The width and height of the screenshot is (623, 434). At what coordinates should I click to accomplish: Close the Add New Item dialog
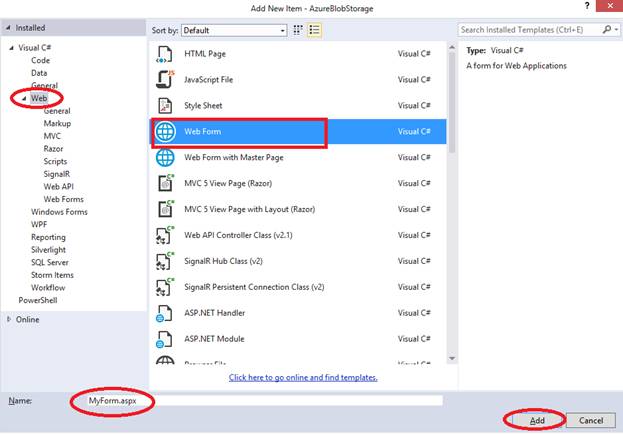coord(609,6)
